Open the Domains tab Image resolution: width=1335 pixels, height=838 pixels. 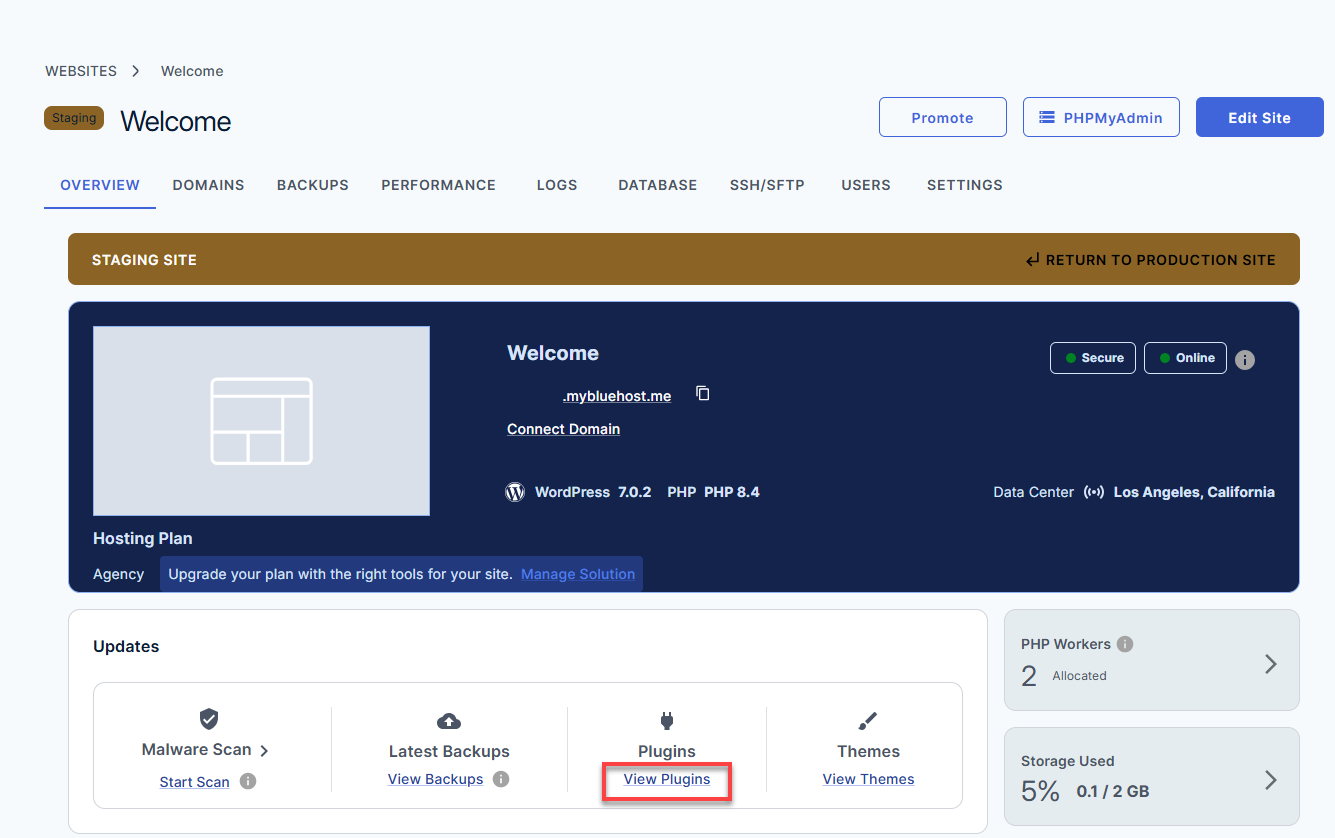(x=208, y=185)
